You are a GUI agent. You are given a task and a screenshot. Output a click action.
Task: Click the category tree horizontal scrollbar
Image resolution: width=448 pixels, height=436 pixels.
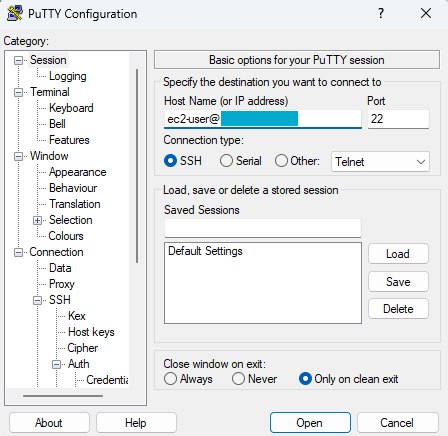pos(63,396)
